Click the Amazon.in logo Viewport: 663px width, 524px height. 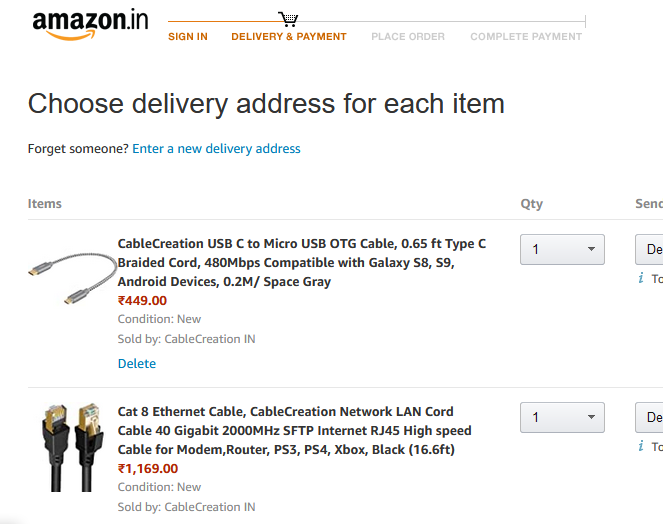[90, 25]
